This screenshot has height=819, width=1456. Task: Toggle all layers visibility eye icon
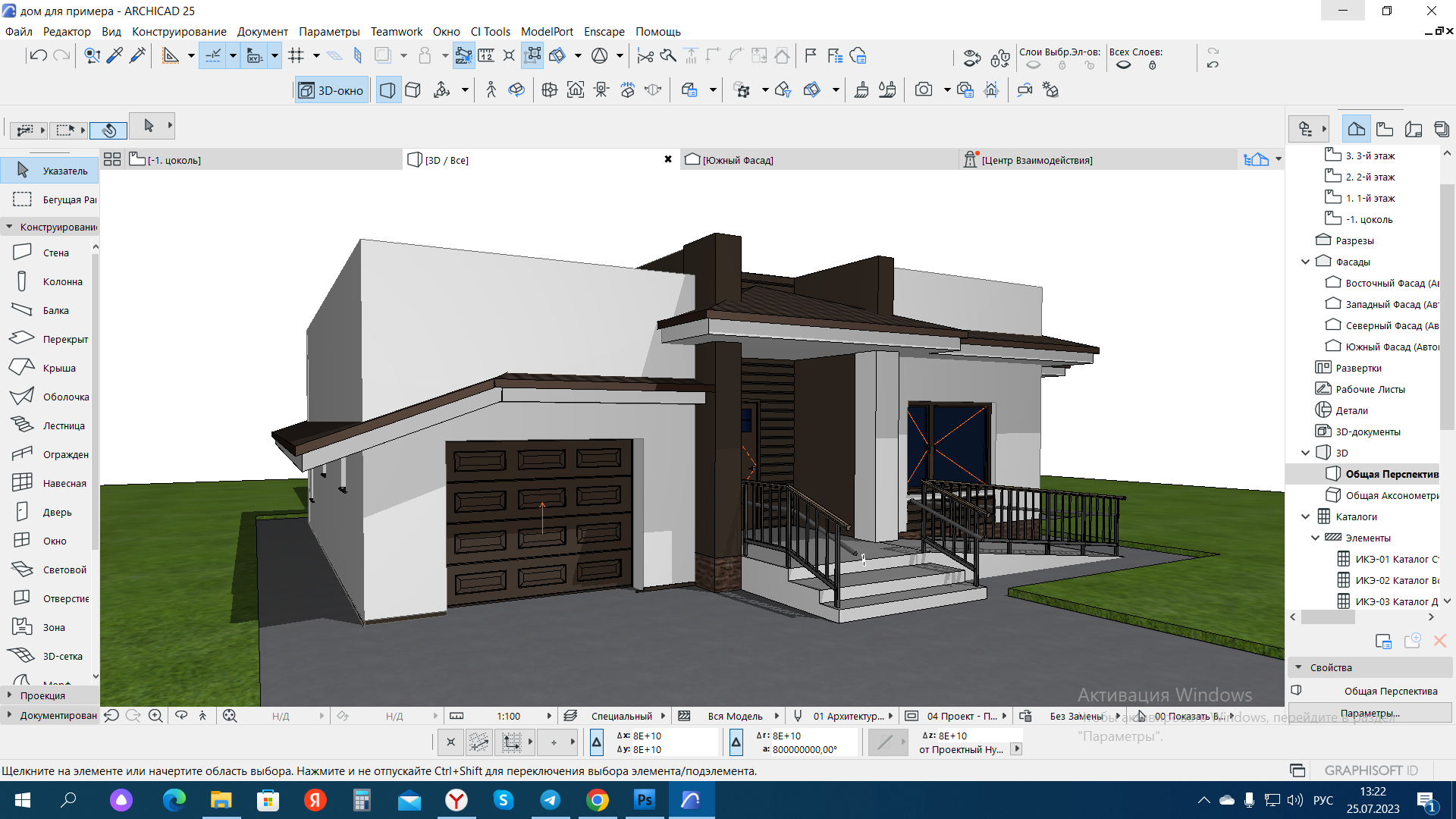[1124, 65]
